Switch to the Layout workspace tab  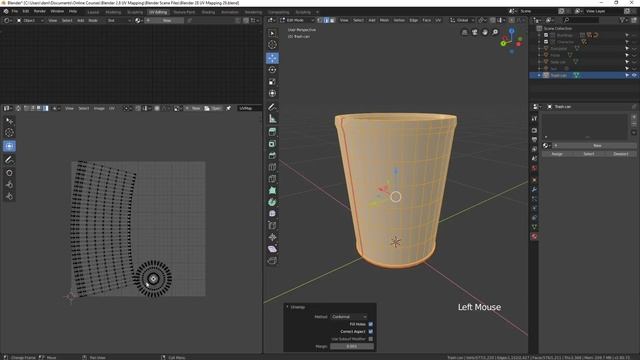coord(93,12)
